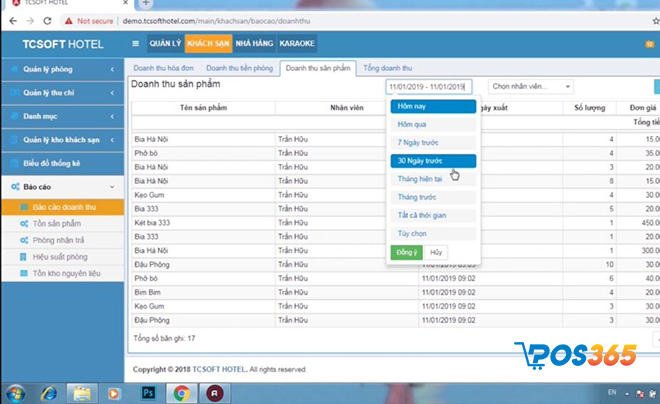Expand Quản lý kho khách sạn section

pos(112,140)
